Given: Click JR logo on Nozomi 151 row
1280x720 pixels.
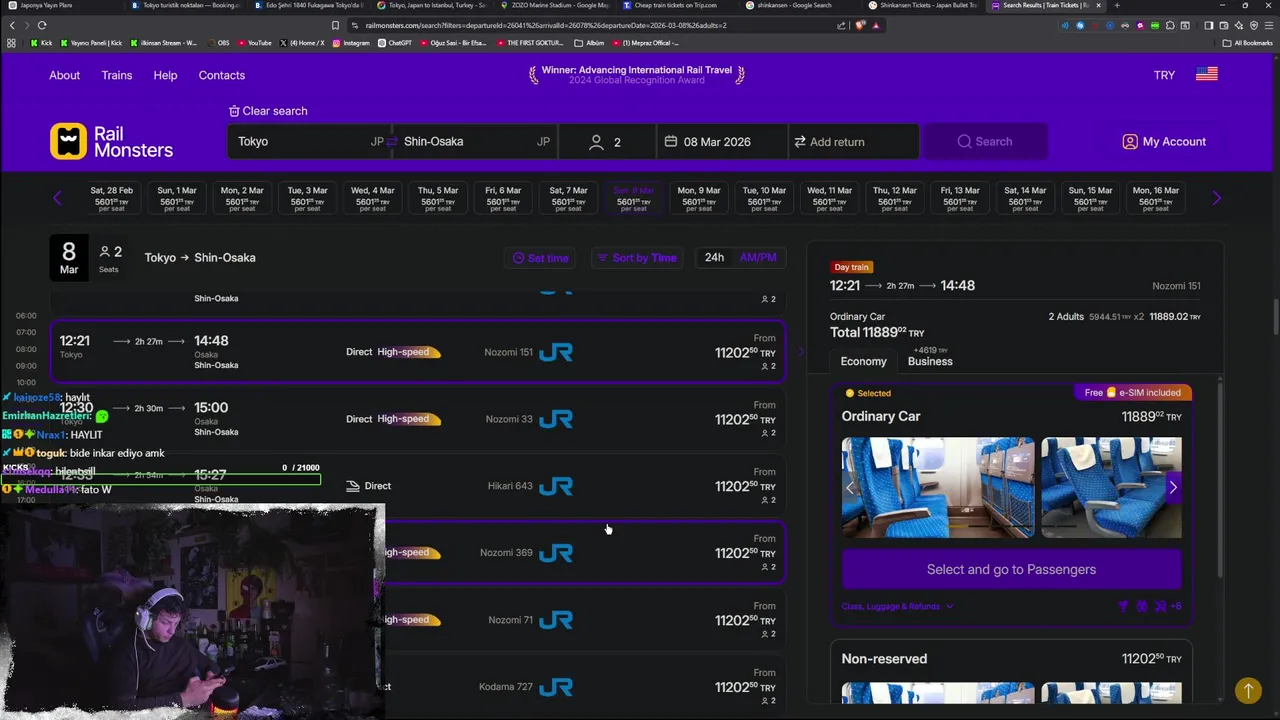Looking at the screenshot, I should tap(556, 352).
